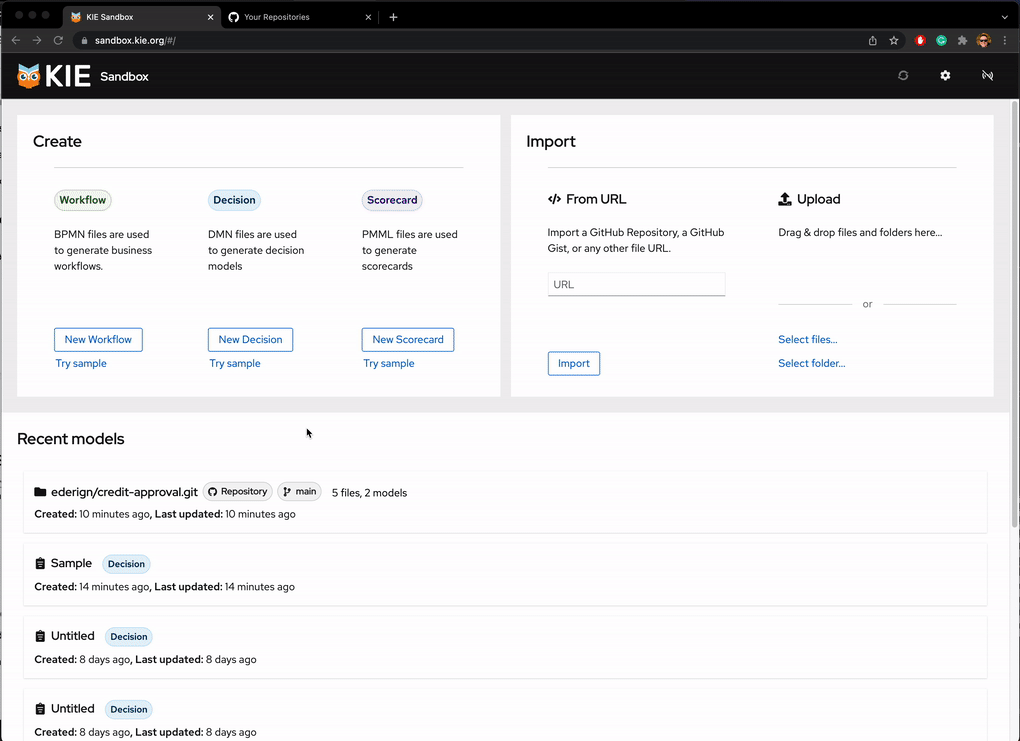Image resolution: width=1020 pixels, height=741 pixels.
Task: Click the URL input field
Action: 636,285
